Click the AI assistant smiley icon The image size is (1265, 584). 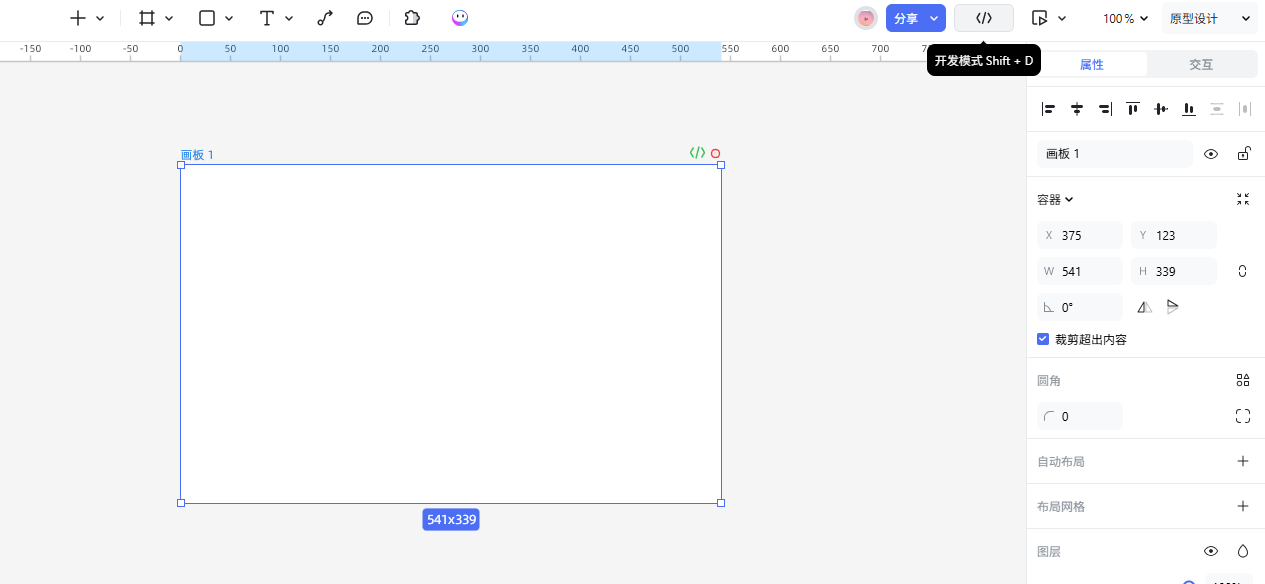pos(460,18)
